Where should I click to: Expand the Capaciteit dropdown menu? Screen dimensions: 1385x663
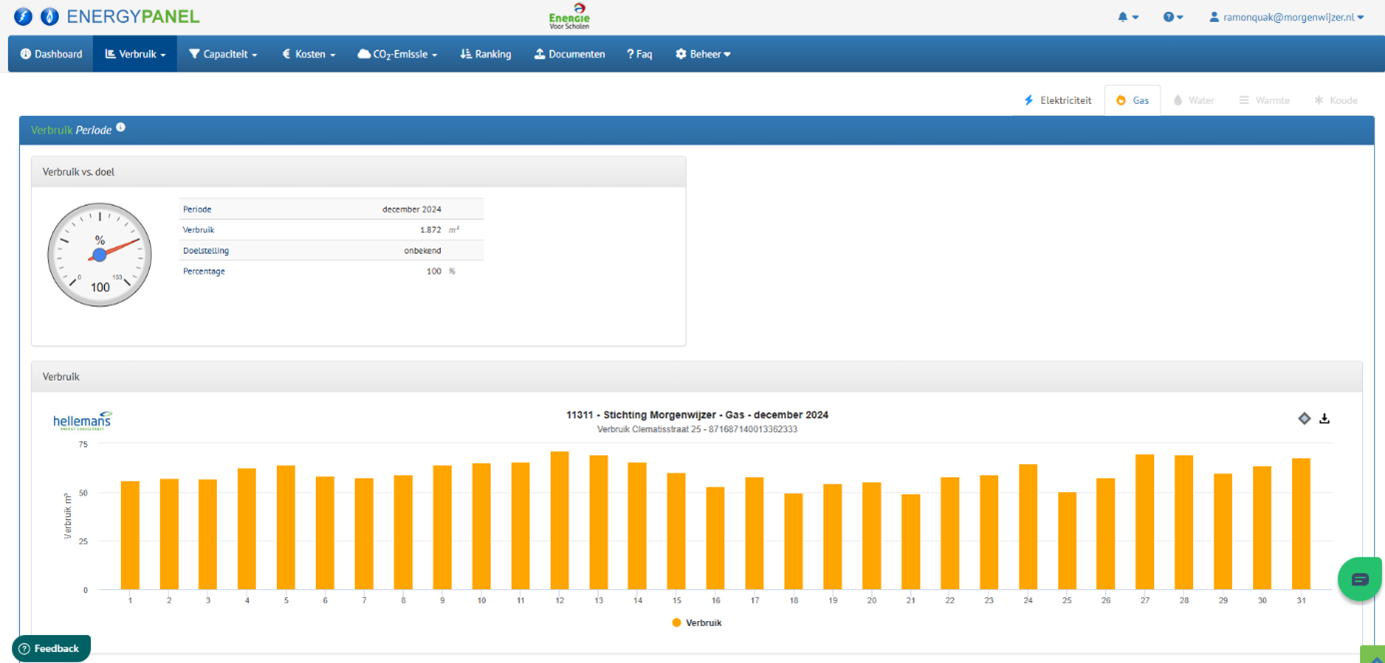[x=223, y=54]
